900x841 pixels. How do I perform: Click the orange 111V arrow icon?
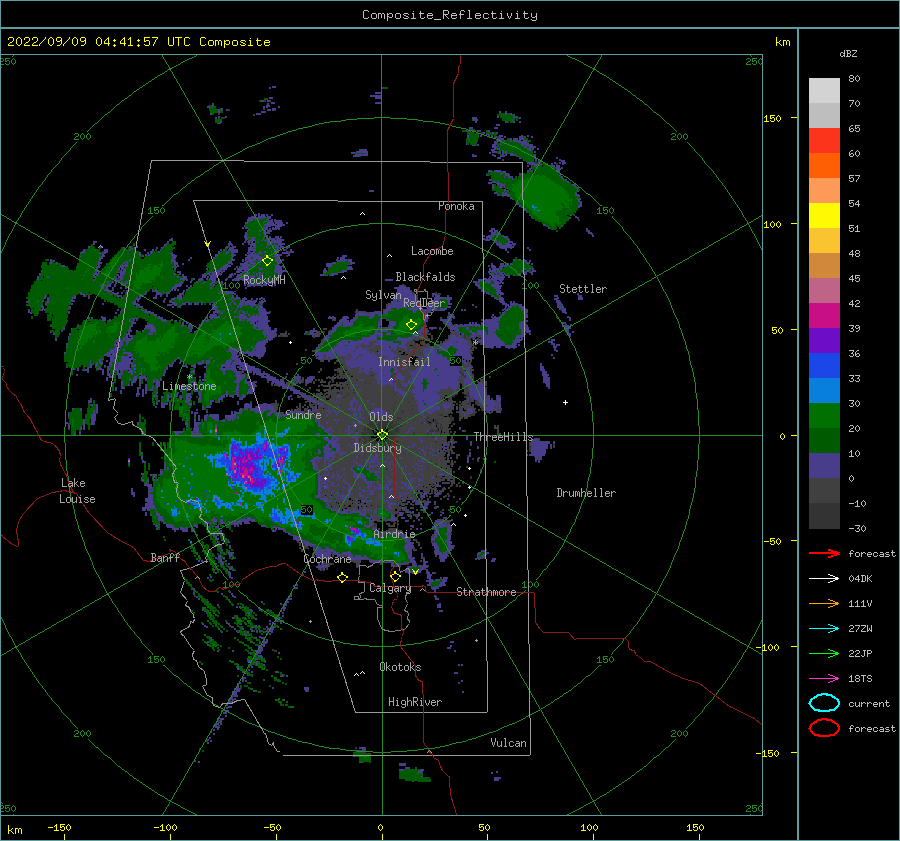pos(824,603)
